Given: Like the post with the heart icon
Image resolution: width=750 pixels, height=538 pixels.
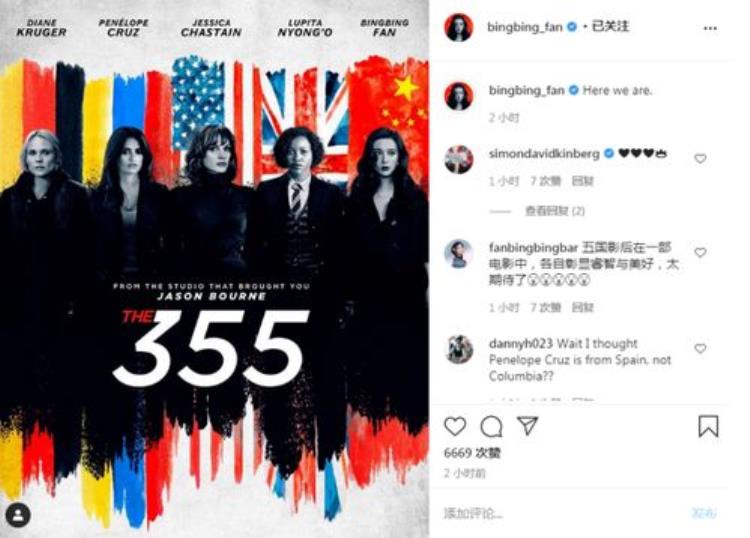Looking at the screenshot, I should tap(455, 426).
